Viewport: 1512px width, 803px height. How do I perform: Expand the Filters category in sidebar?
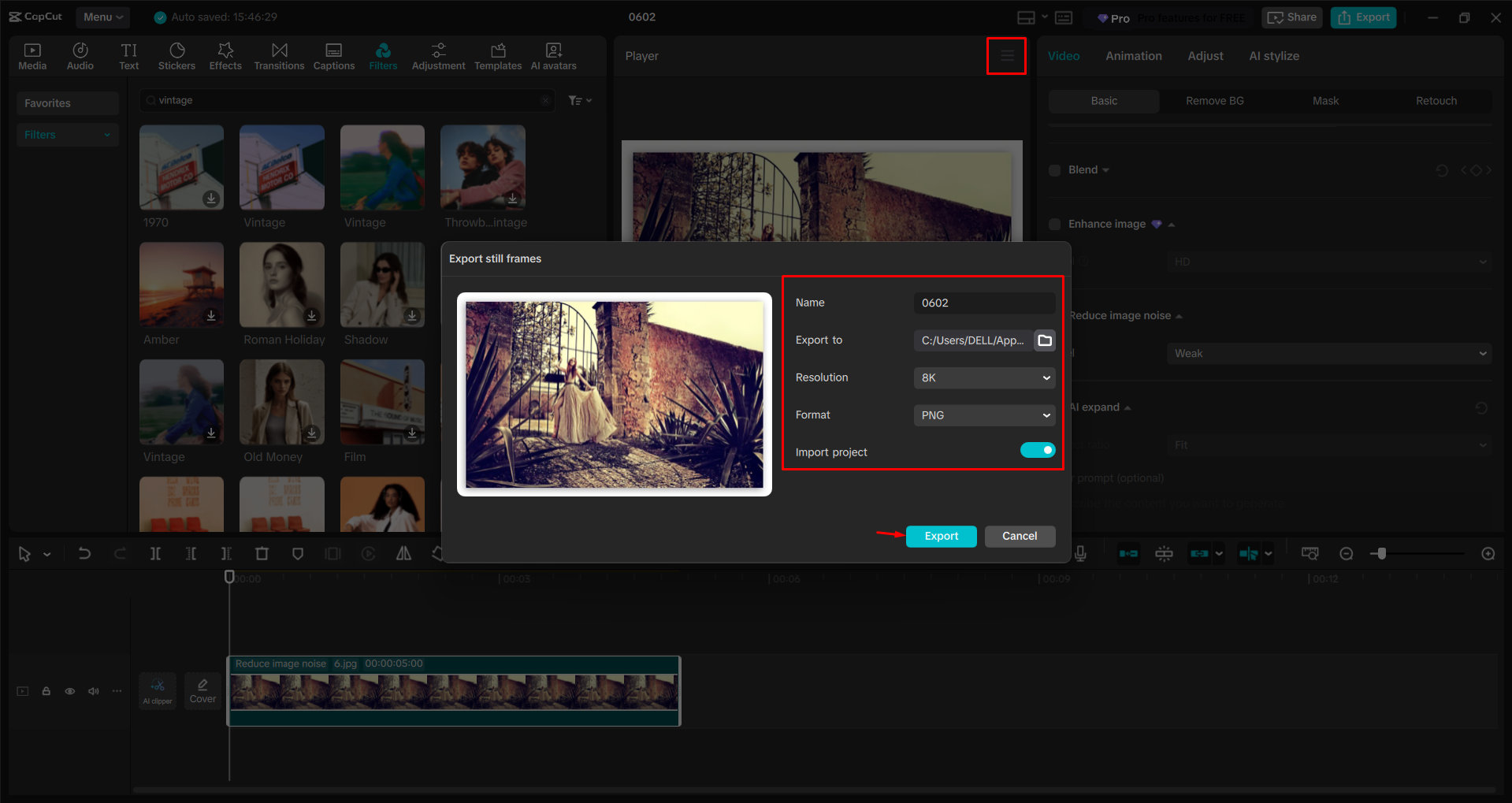[67, 134]
